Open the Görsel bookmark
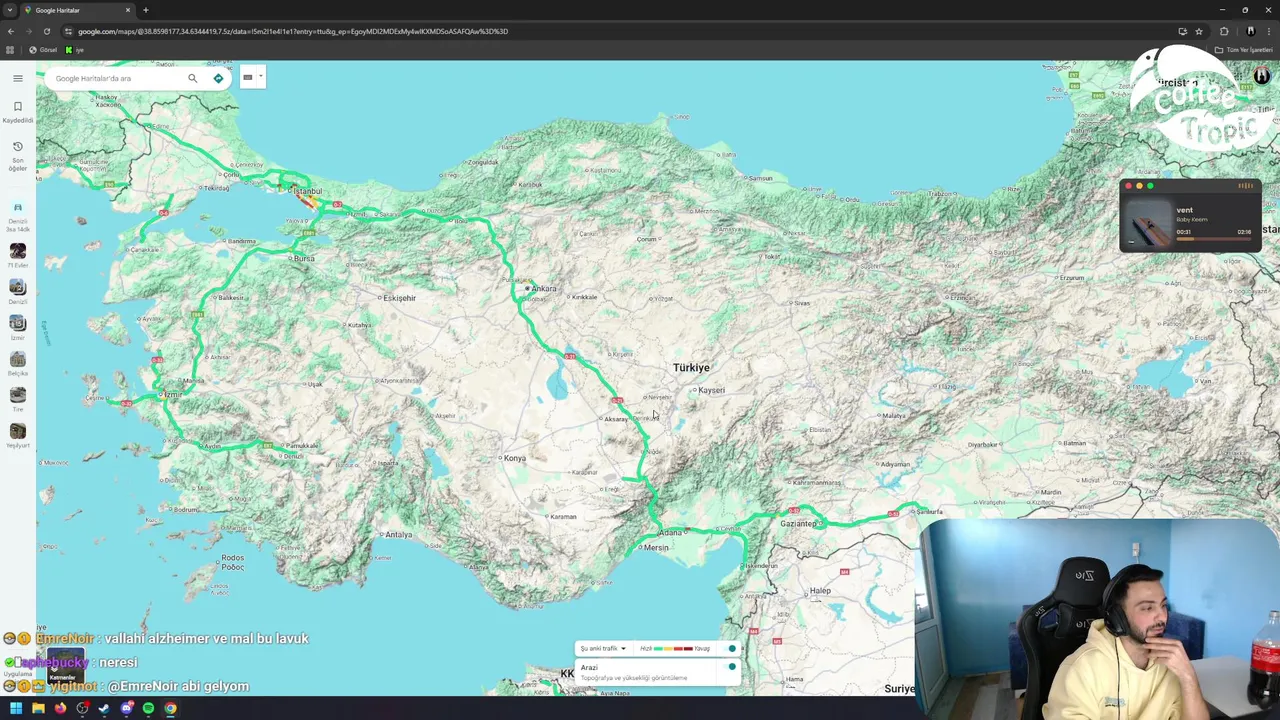The width and height of the screenshot is (1280, 720). point(43,50)
